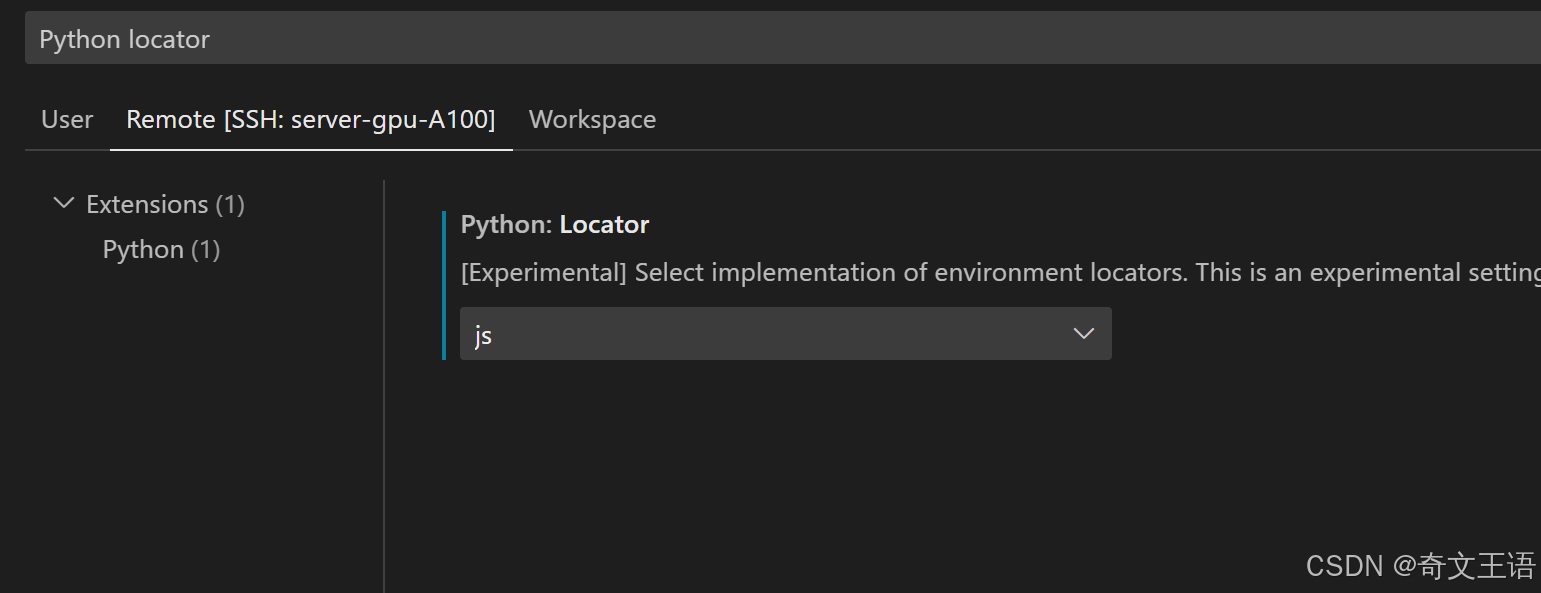Click the (1) count beside Python item
Screen dimensions: 1541x593
pos(205,249)
